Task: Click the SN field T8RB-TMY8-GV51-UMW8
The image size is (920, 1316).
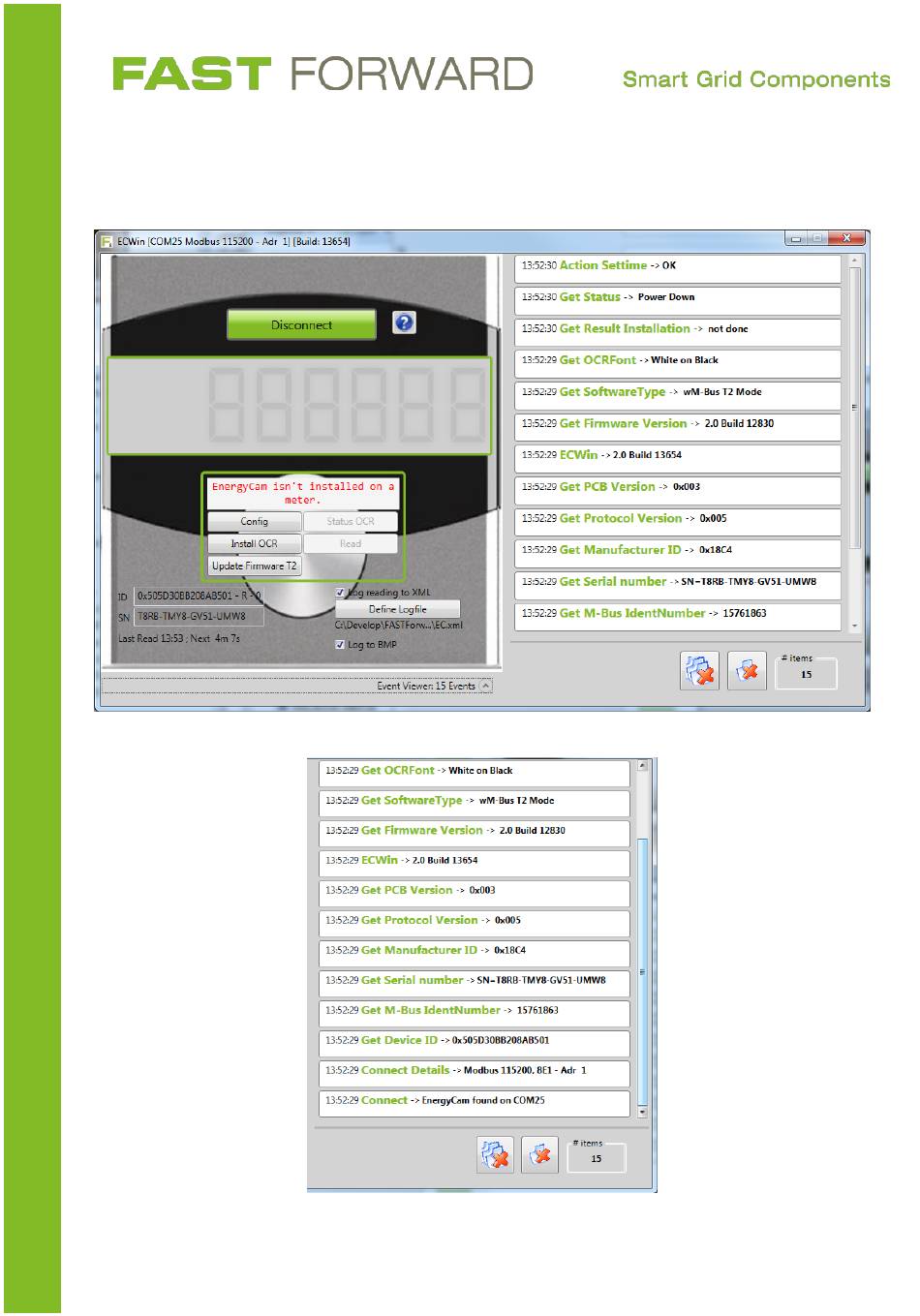Action: (199, 617)
